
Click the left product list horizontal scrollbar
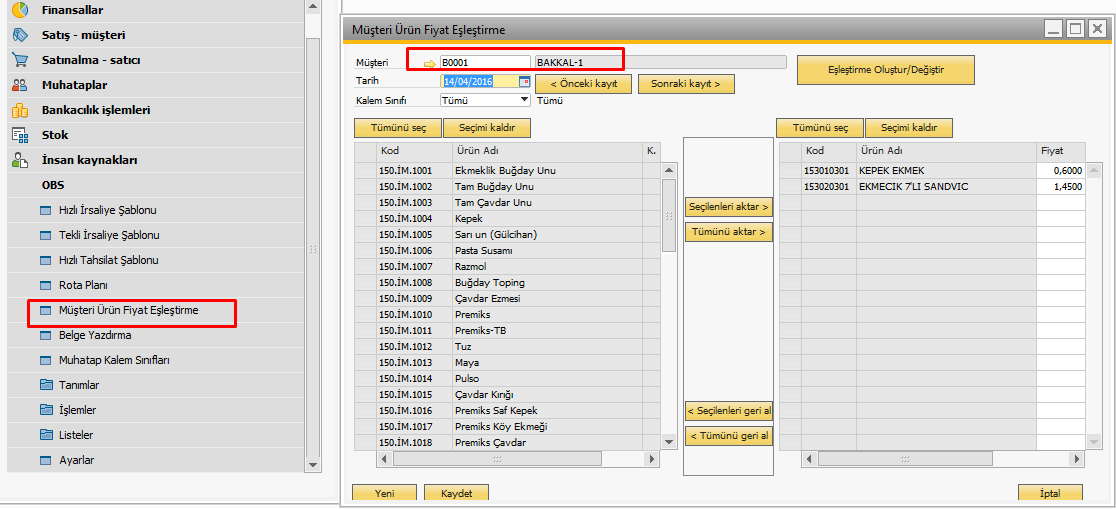[x=497, y=458]
